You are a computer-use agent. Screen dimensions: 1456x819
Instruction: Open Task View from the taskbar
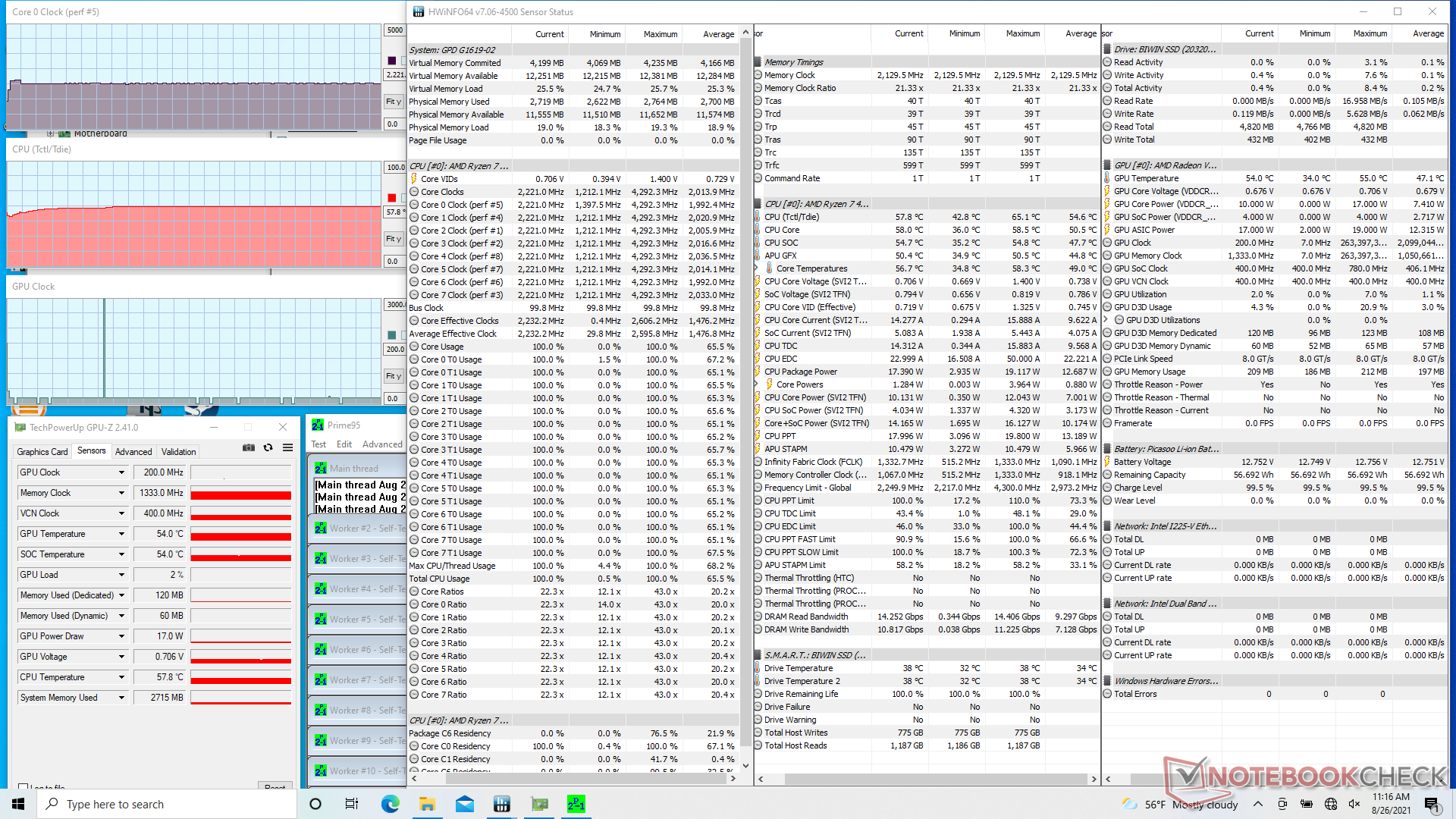click(x=352, y=804)
